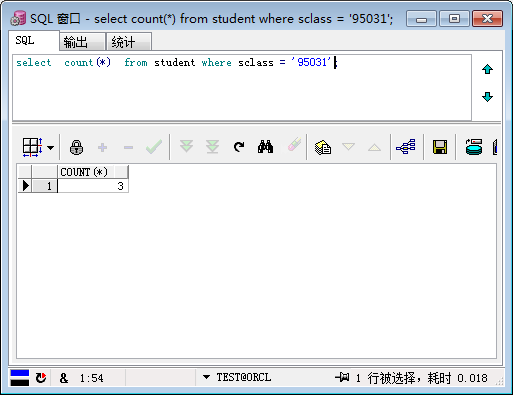Click the fetch last page icon
The width and height of the screenshot is (513, 395).
[x=212, y=147]
